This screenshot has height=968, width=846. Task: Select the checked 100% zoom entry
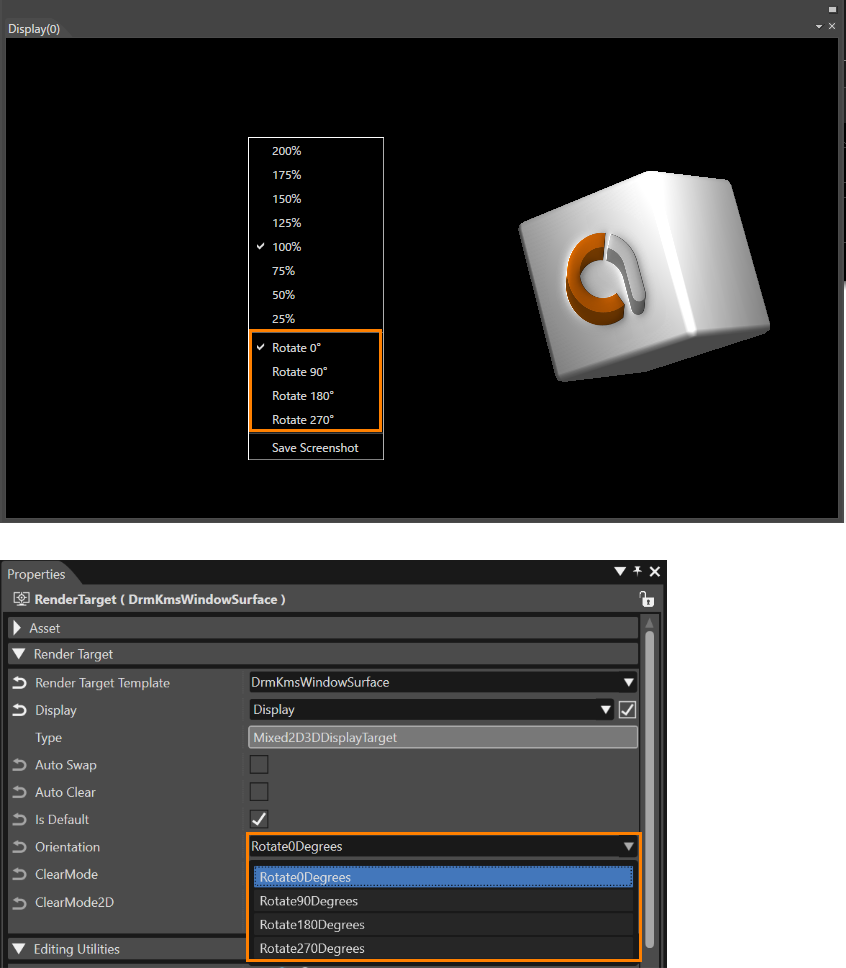[316, 247]
